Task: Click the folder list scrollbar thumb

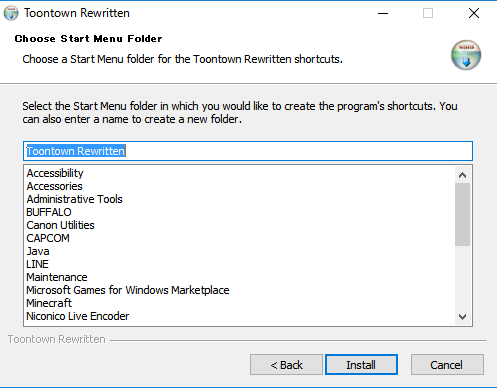Action: (462, 214)
